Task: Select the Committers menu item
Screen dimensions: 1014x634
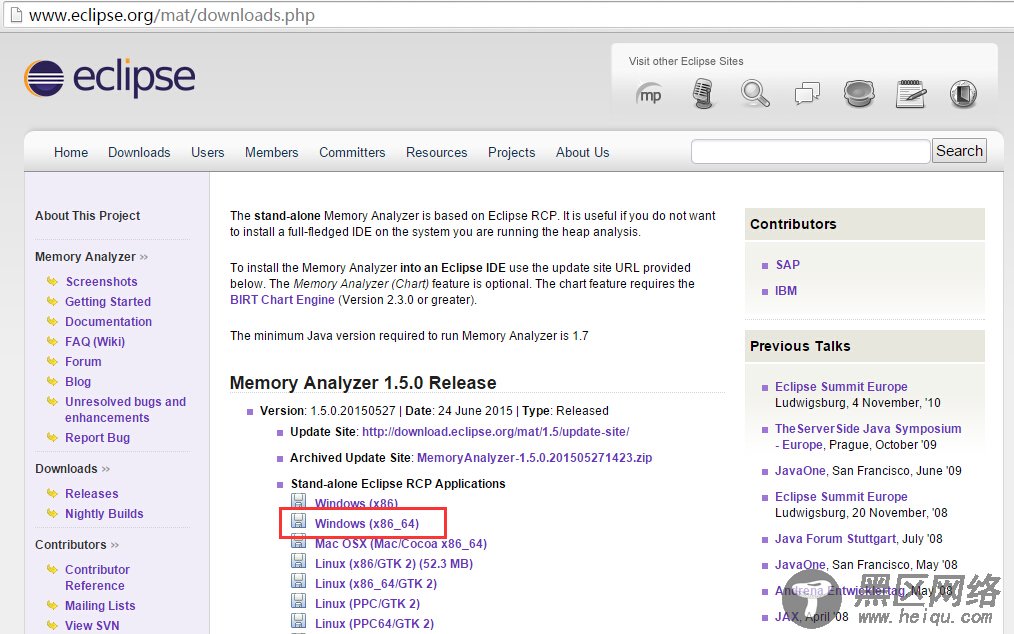Action: coord(352,153)
